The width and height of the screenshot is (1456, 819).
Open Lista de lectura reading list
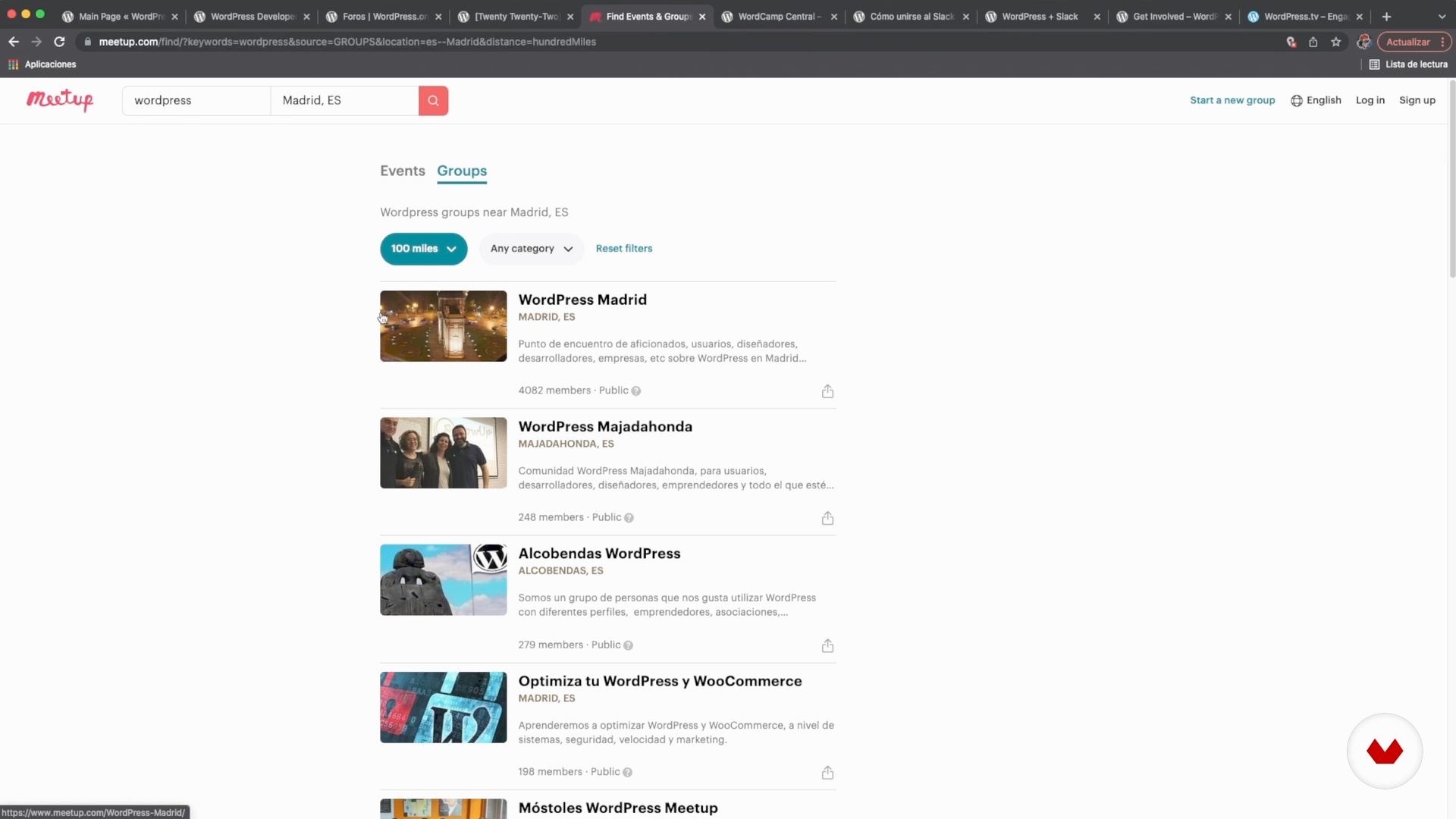pyautogui.click(x=1408, y=64)
